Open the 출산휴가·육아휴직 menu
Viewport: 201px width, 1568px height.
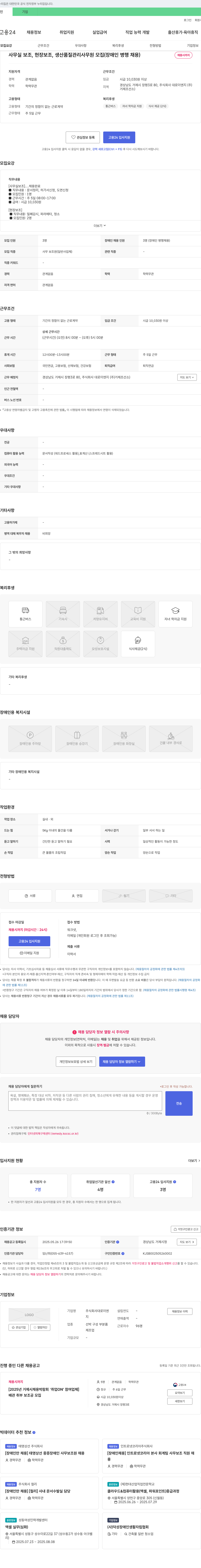[x=183, y=32]
